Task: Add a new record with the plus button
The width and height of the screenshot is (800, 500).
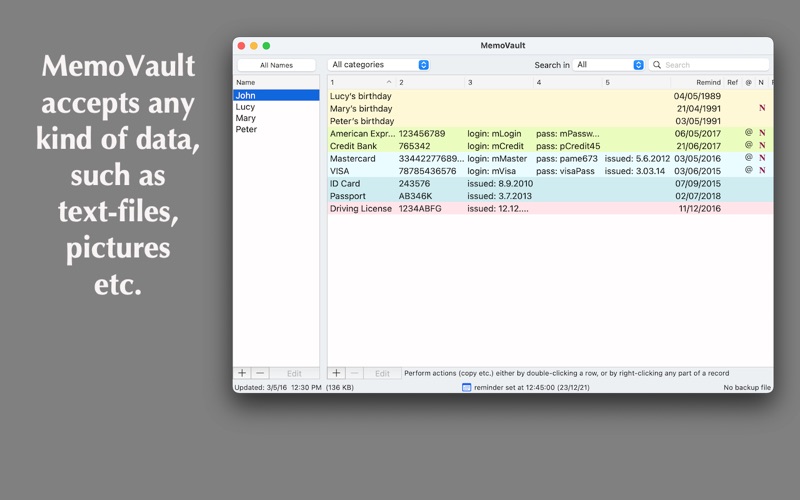Action: click(x=336, y=373)
